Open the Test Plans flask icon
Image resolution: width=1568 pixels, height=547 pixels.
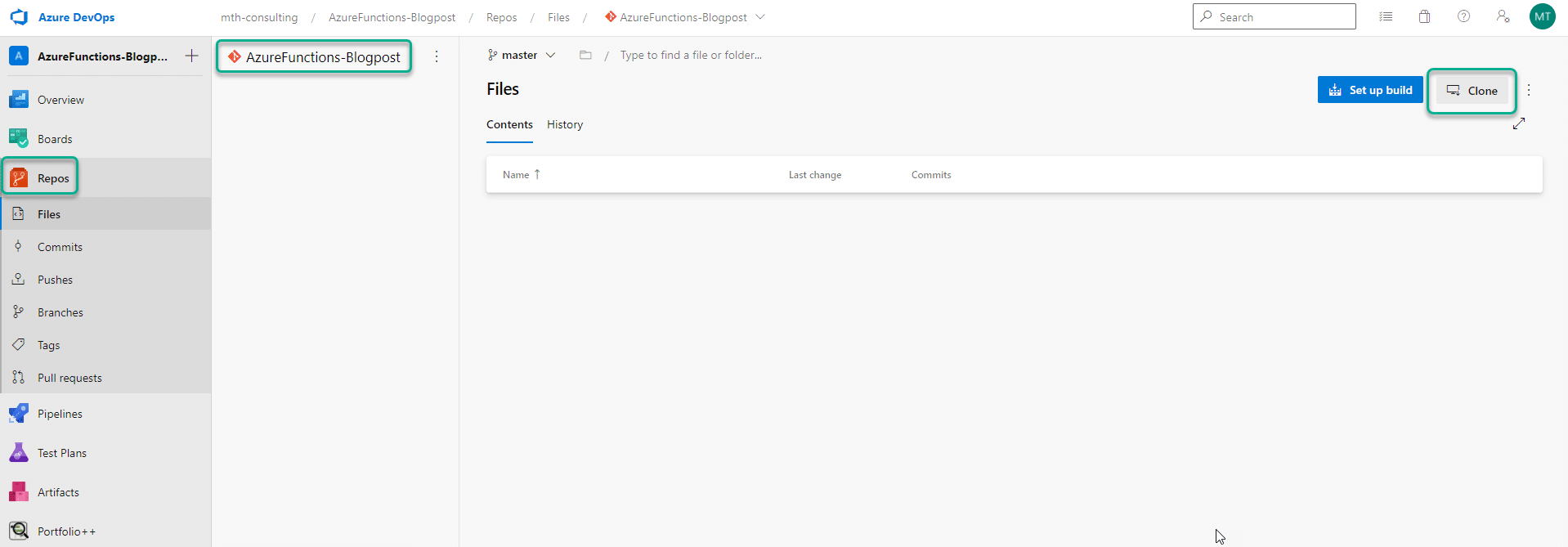pos(19,453)
